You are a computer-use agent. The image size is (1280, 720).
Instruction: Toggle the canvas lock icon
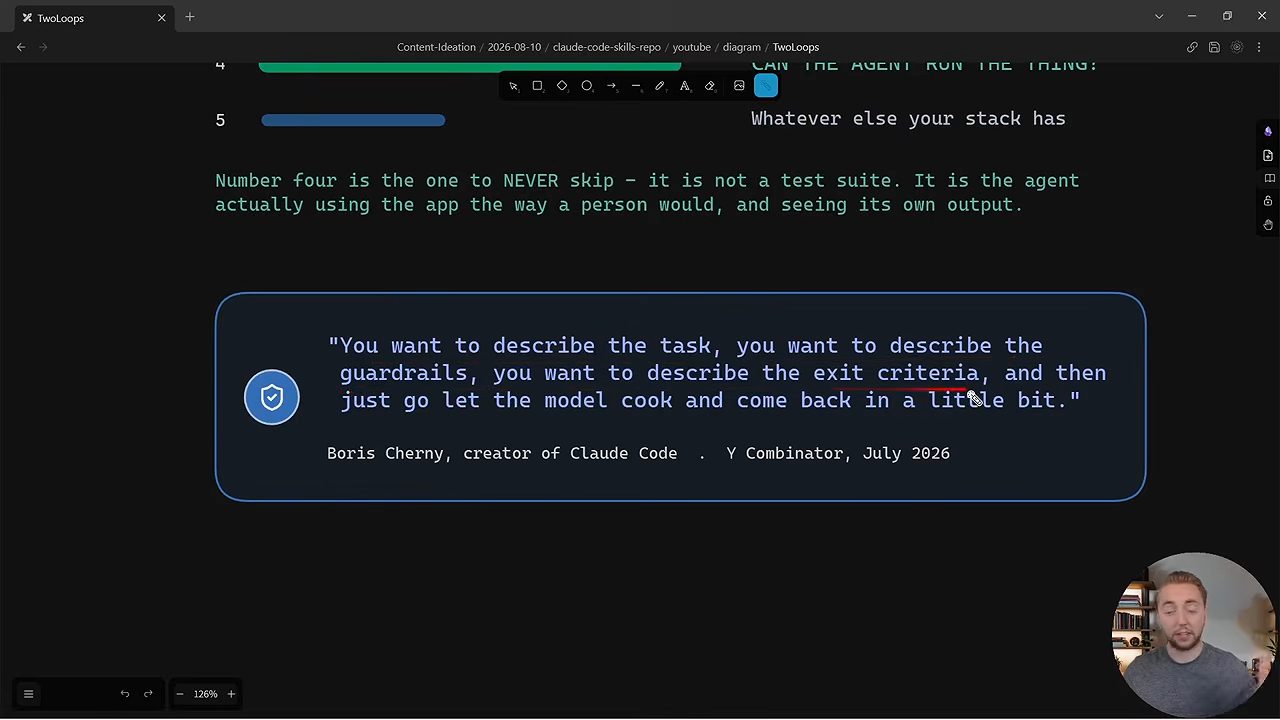click(x=1268, y=201)
